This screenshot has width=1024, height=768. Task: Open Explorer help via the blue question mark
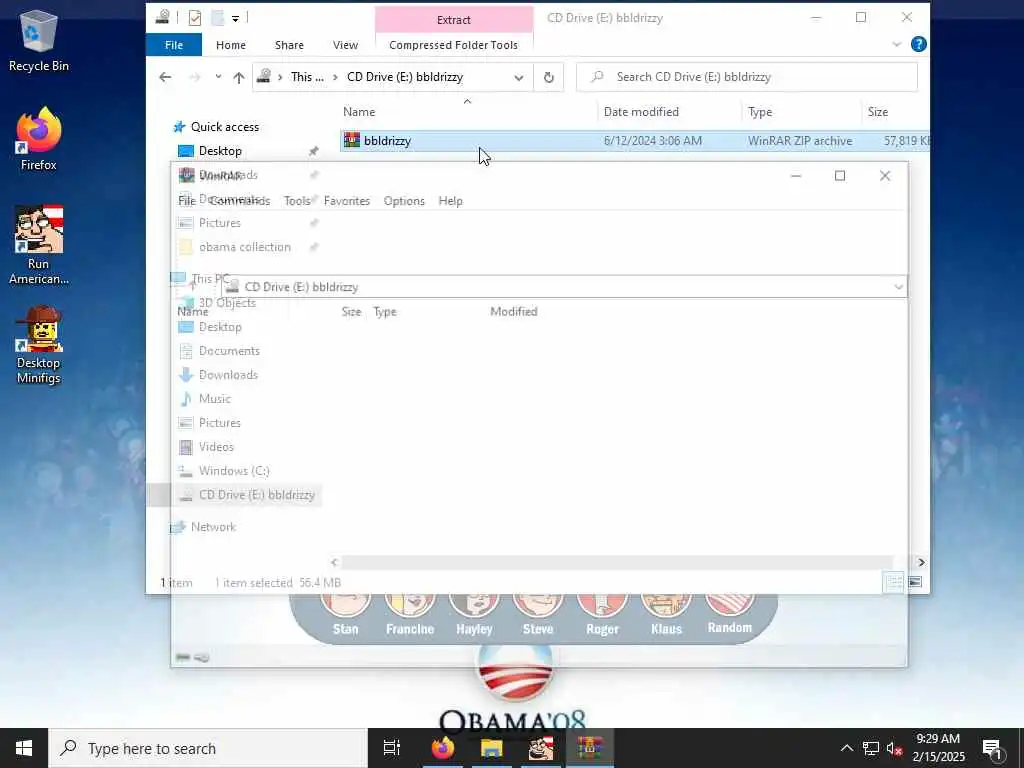(918, 44)
